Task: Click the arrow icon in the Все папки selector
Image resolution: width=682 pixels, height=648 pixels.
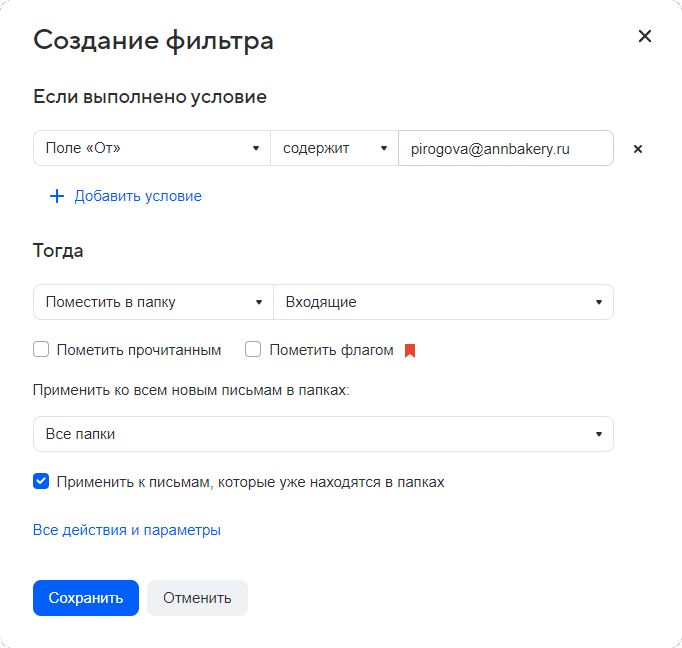Action: point(598,434)
